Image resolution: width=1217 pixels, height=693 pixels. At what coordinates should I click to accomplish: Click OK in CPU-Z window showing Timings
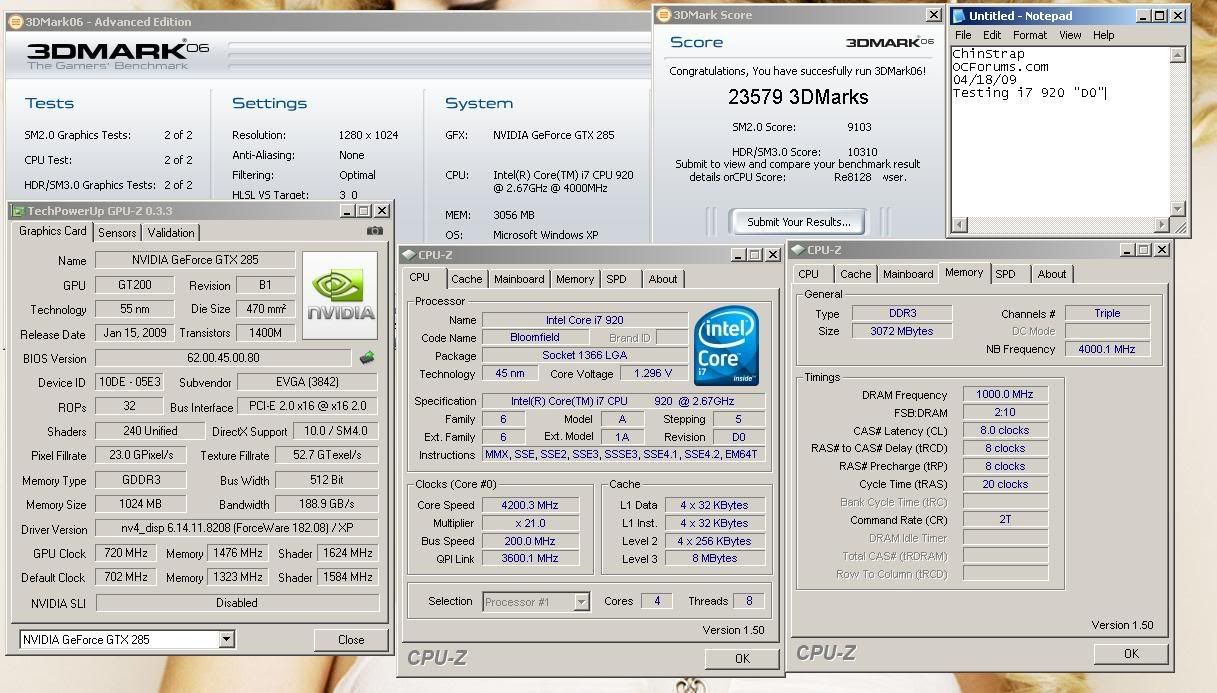(x=1131, y=653)
